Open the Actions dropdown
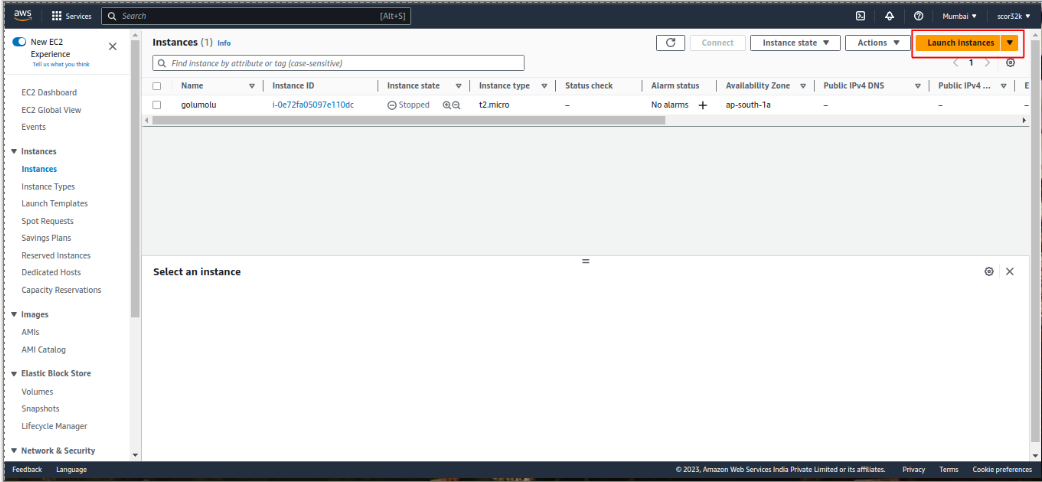Screen dimensions: 1042x482 878,43
